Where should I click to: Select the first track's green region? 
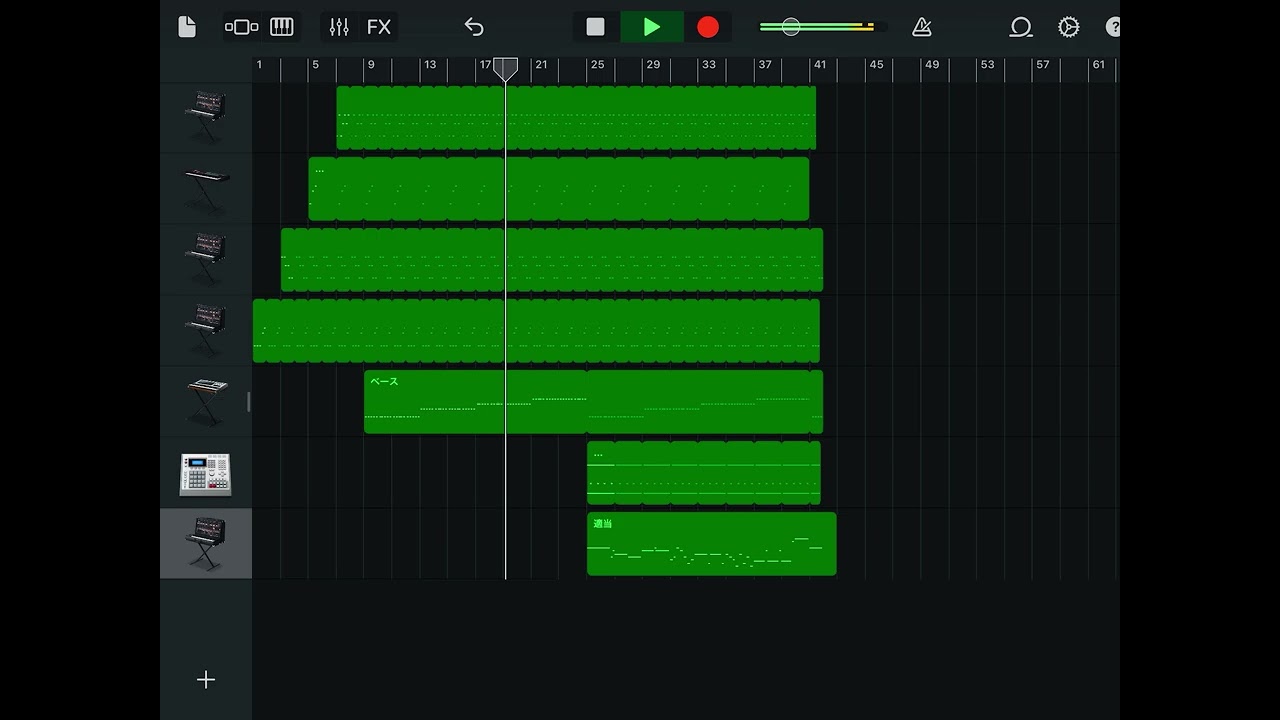pyautogui.click(x=576, y=118)
